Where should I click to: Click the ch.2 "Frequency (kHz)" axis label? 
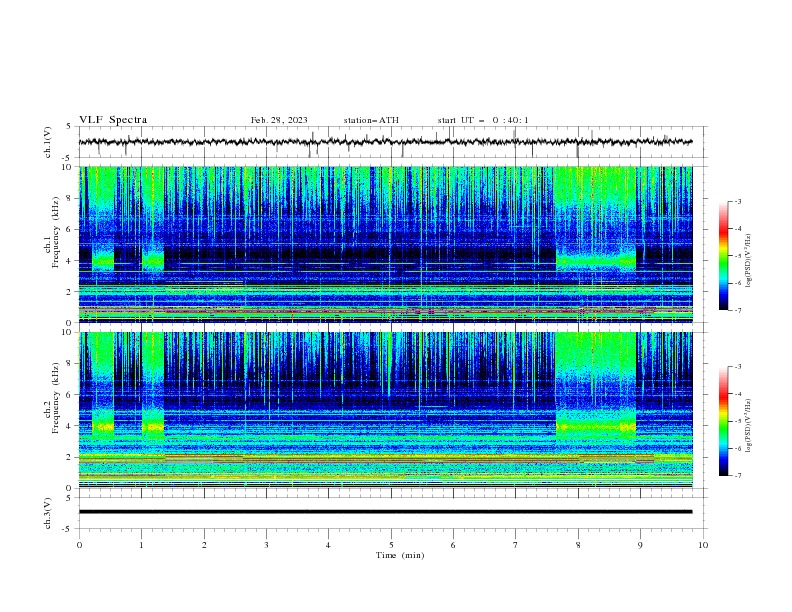55,398
